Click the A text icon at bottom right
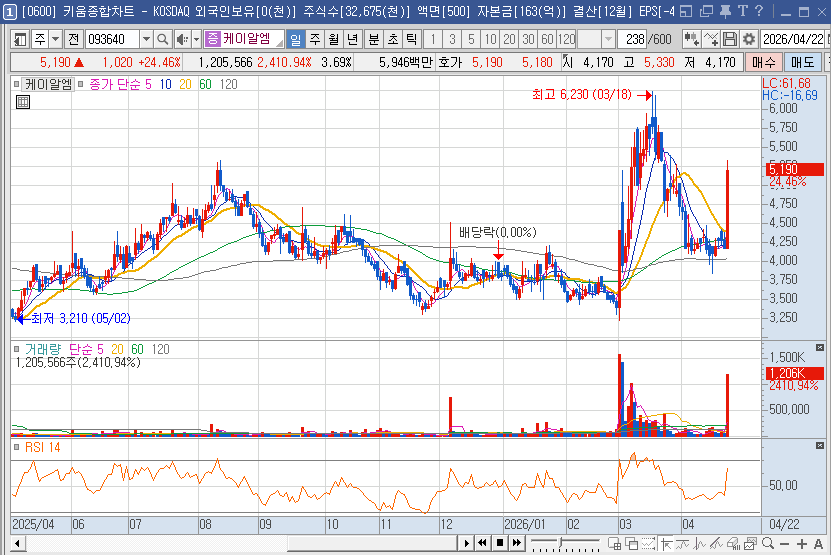The width and height of the screenshot is (831, 555). click(818, 544)
